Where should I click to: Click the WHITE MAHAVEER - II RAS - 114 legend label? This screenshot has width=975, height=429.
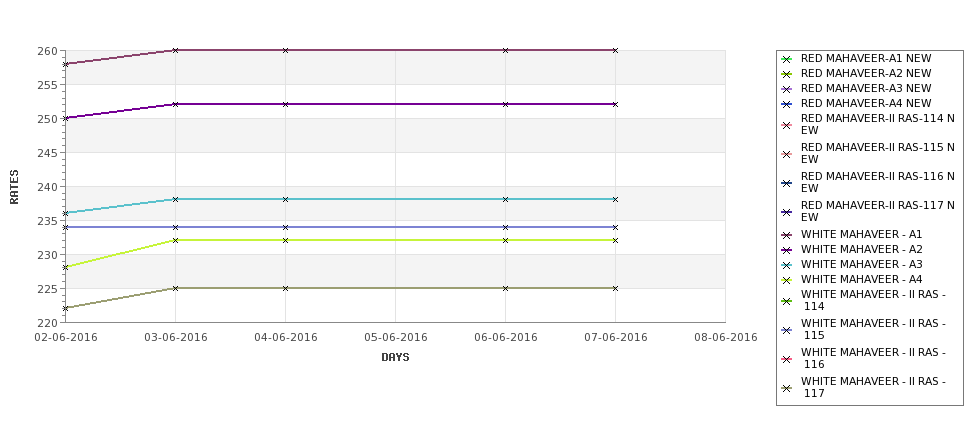click(873, 300)
